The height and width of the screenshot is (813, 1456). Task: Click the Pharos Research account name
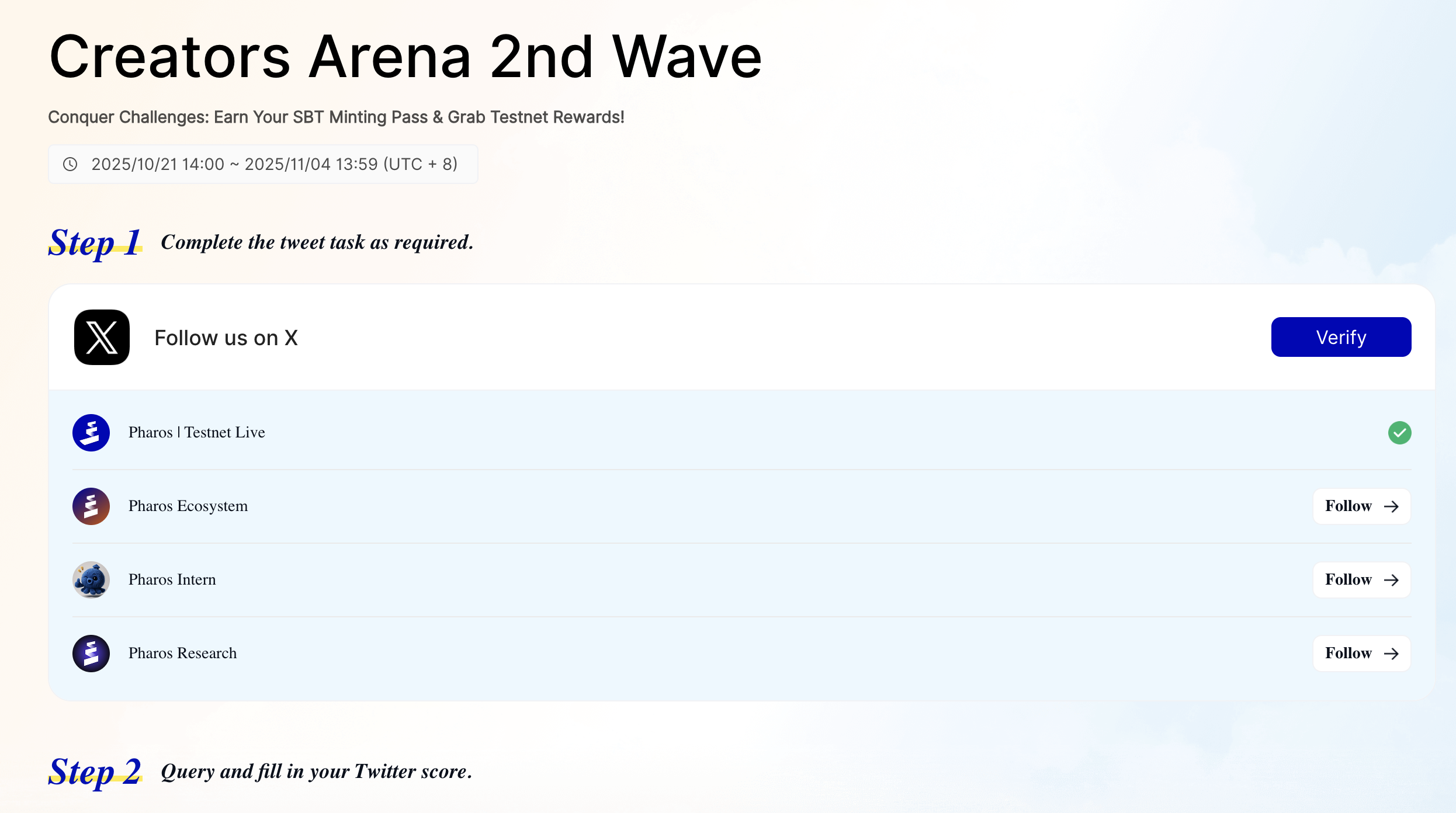[183, 654]
